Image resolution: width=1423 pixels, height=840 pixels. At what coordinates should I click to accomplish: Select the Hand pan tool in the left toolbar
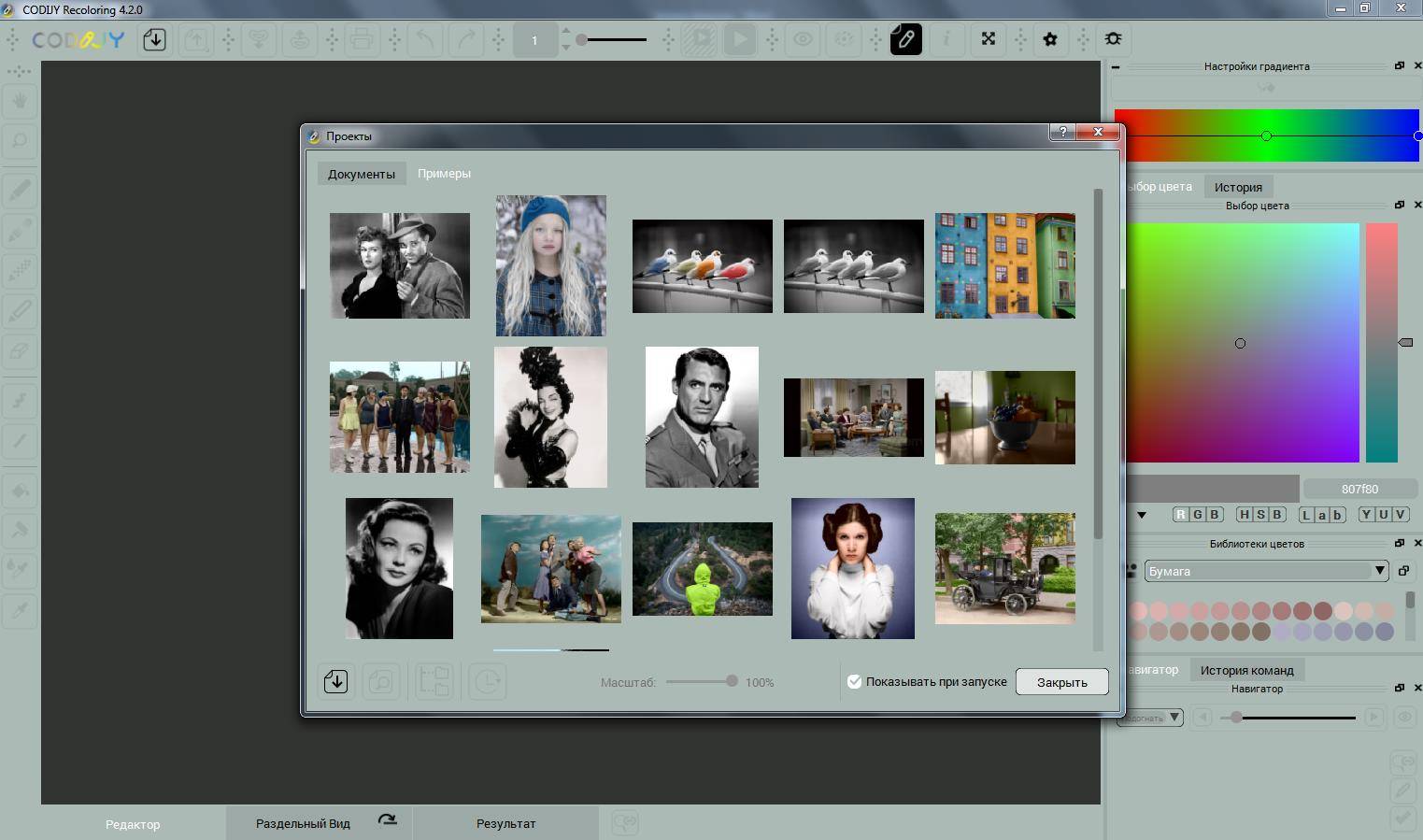click(x=20, y=101)
